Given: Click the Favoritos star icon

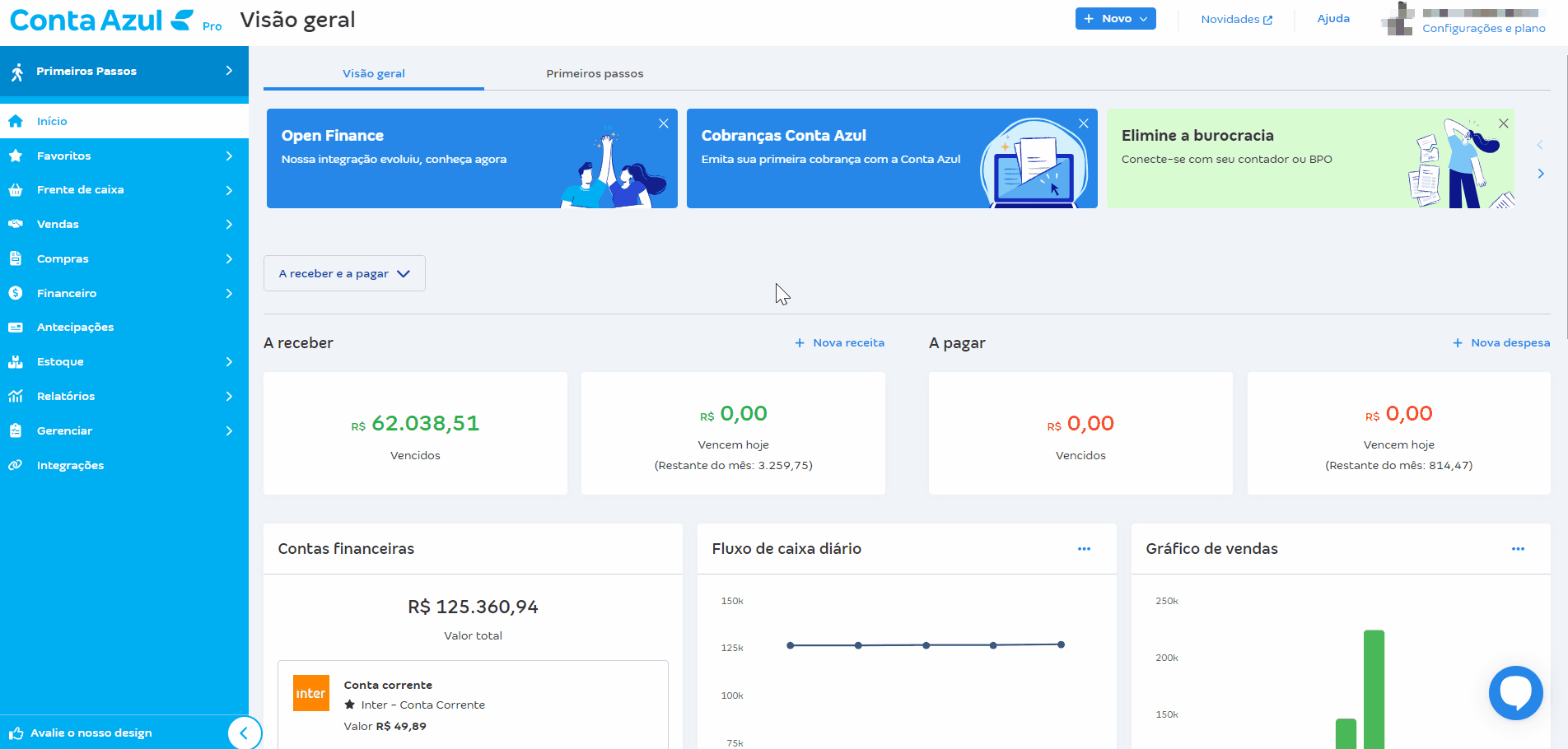Looking at the screenshot, I should pyautogui.click(x=15, y=156).
